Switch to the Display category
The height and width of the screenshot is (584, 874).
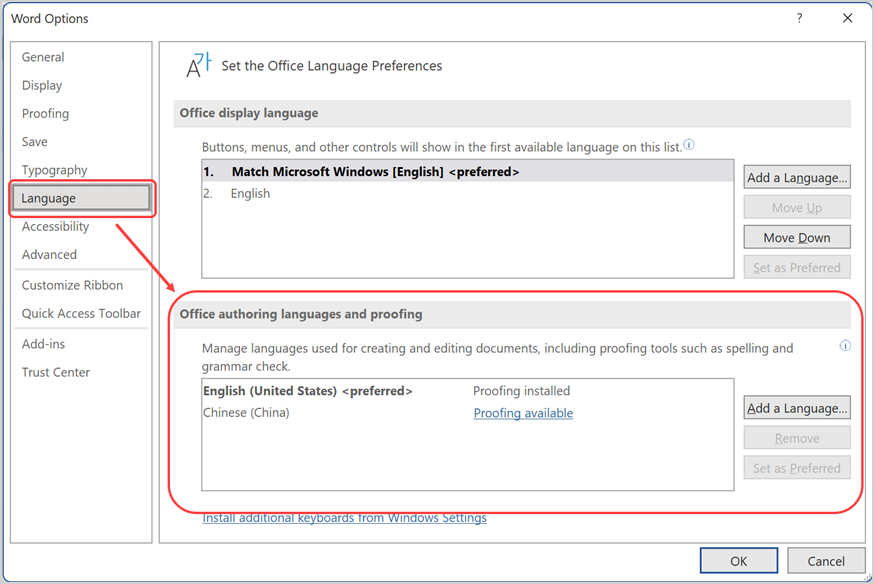tap(42, 85)
